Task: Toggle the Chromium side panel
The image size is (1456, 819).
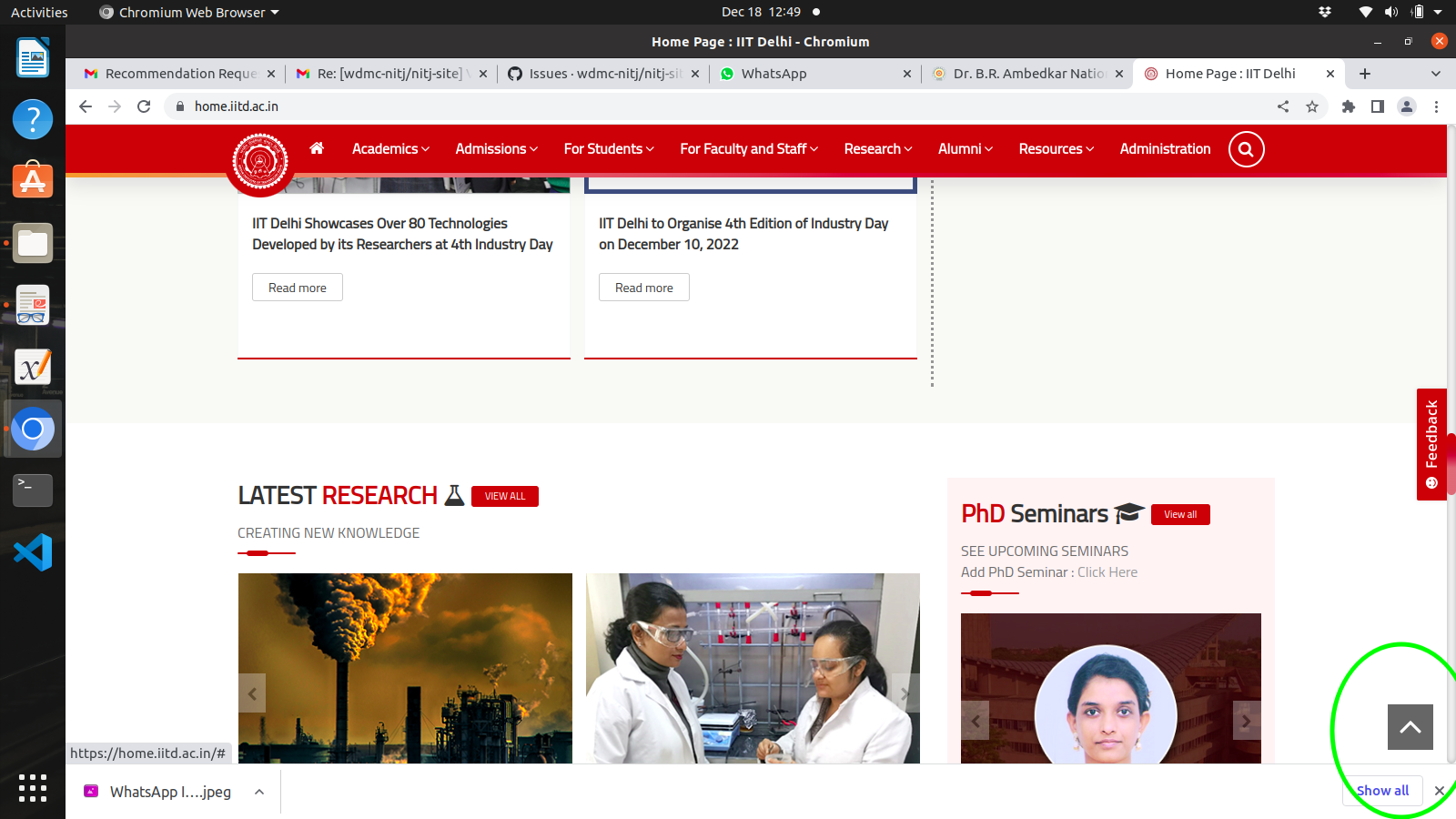Action: pos(1376,106)
